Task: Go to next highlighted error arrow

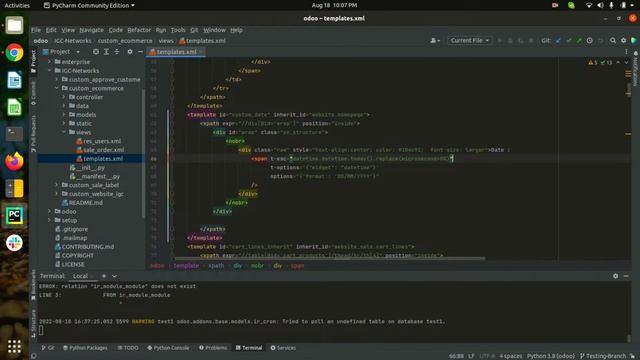Action: (626, 62)
